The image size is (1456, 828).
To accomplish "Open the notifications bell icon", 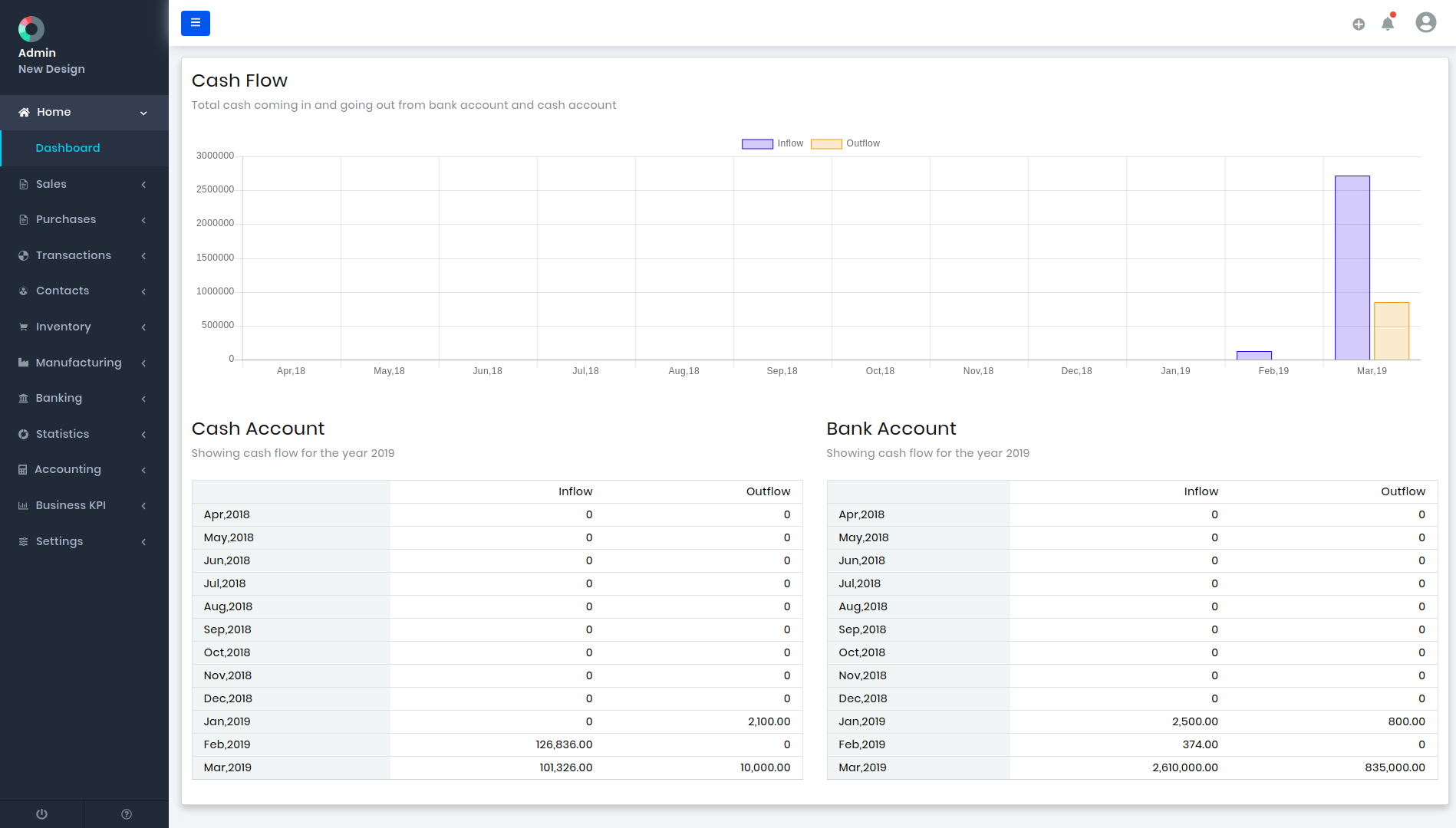I will pyautogui.click(x=1388, y=23).
